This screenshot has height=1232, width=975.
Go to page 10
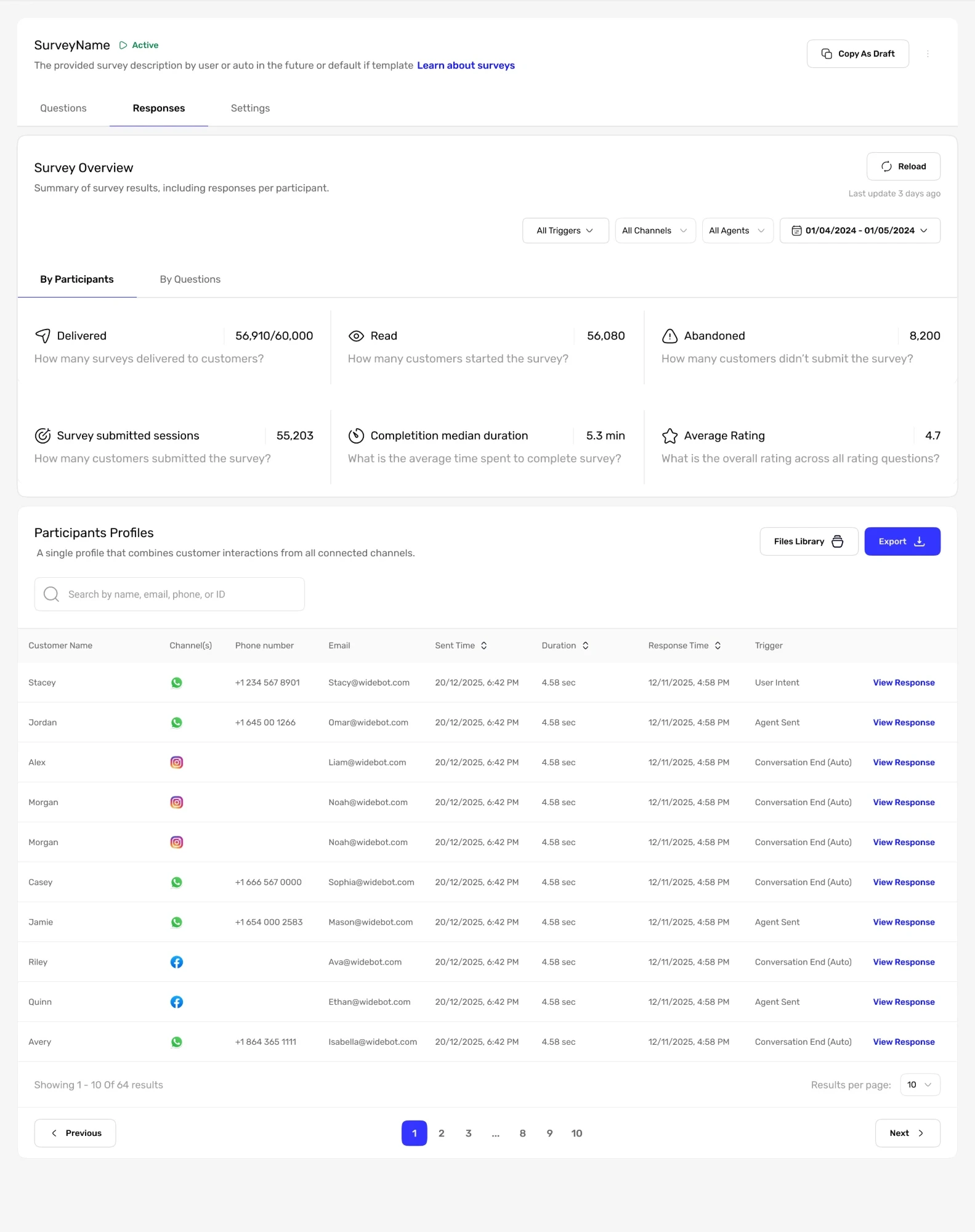pyautogui.click(x=577, y=1133)
